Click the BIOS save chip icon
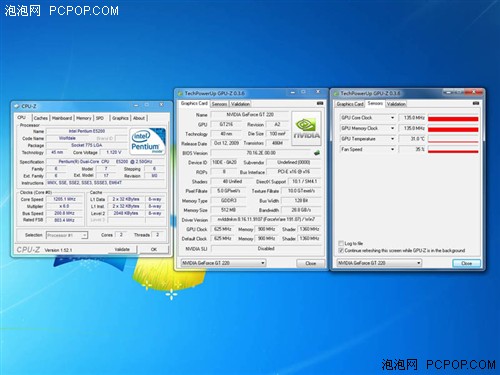The height and width of the screenshot is (375, 500). pos(317,153)
